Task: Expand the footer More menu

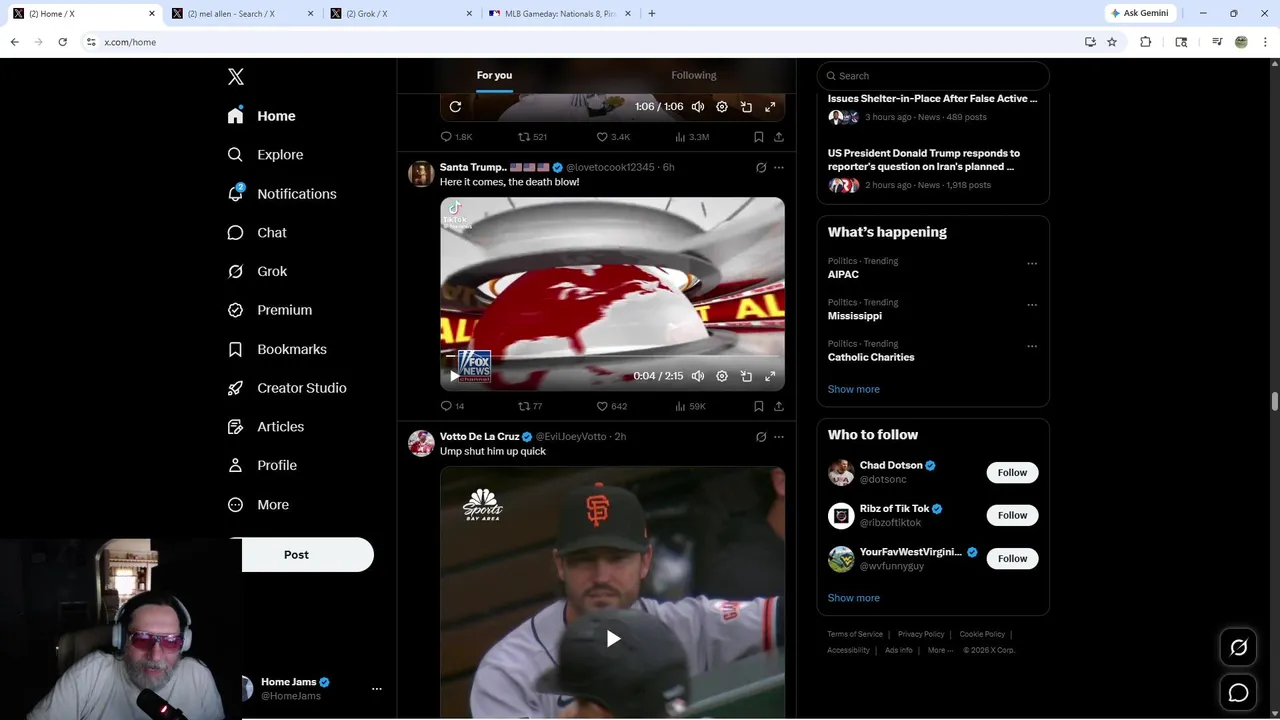Action: click(x=940, y=650)
